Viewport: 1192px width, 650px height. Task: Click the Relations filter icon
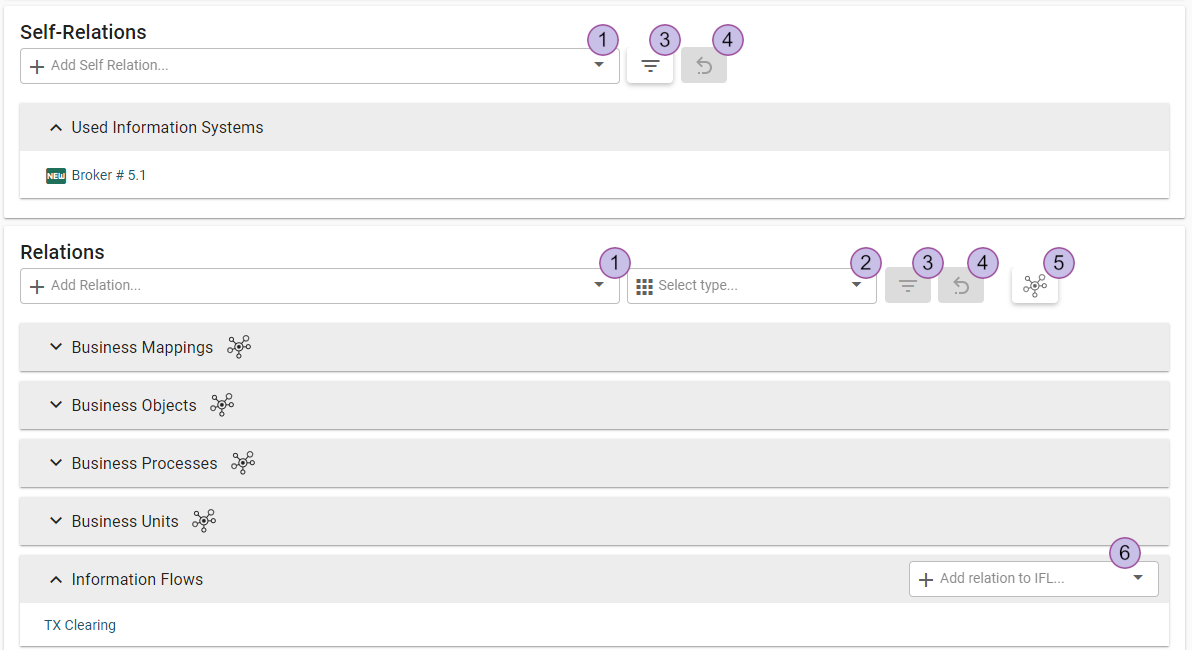pos(908,286)
